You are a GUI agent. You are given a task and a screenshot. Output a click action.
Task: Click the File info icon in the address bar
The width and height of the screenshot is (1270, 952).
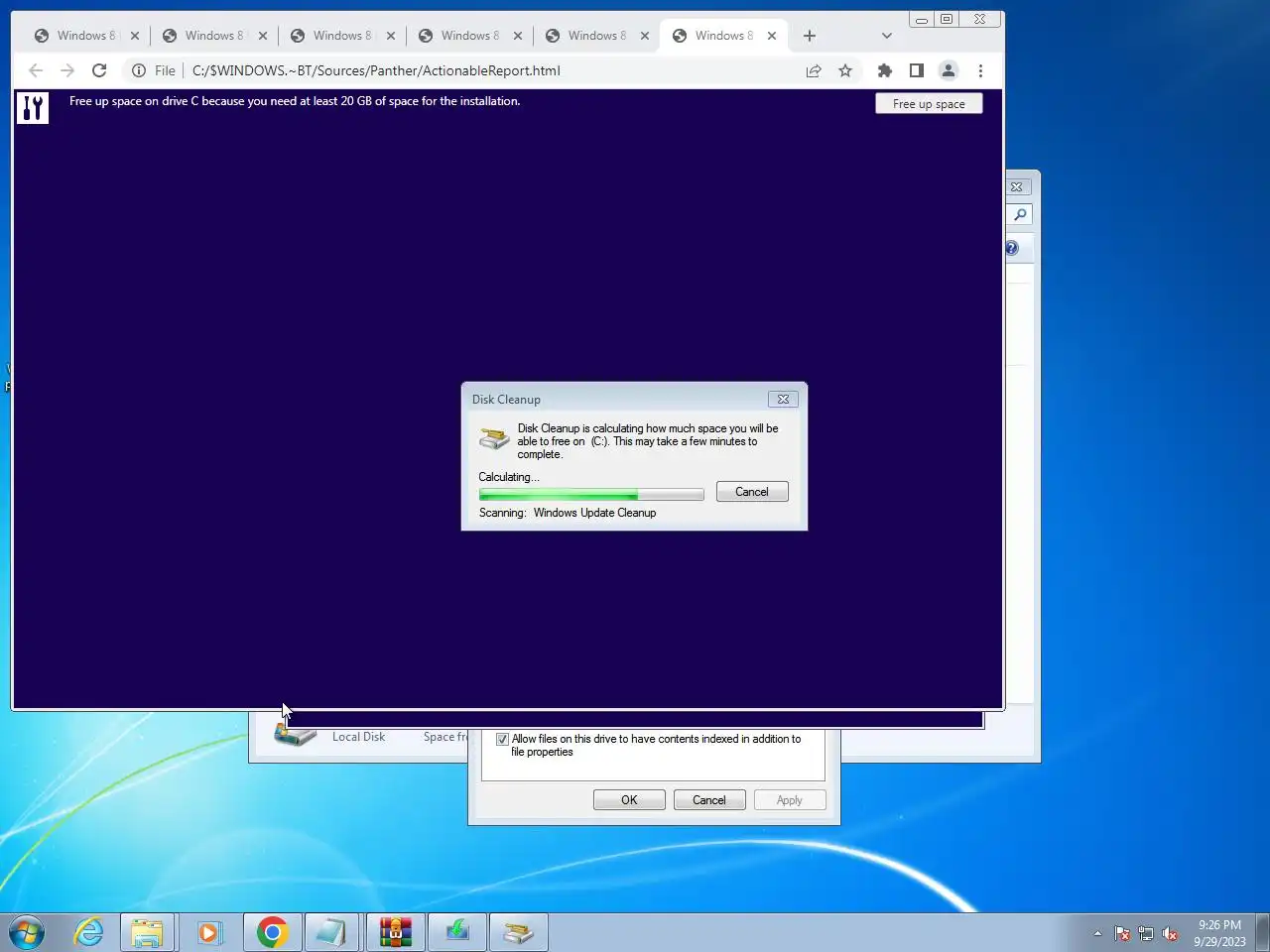click(139, 70)
